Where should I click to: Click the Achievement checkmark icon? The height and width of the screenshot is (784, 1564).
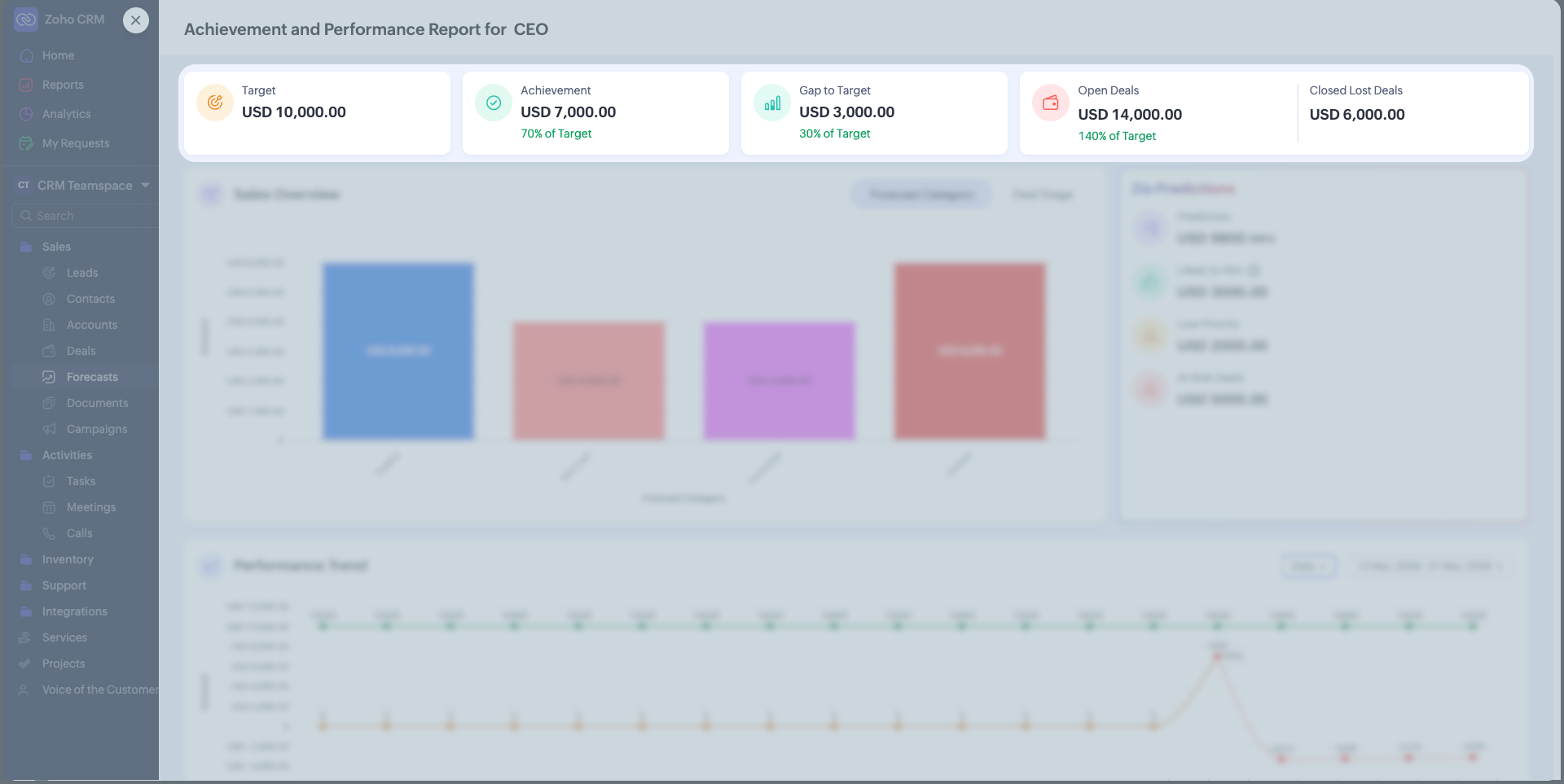pos(494,103)
